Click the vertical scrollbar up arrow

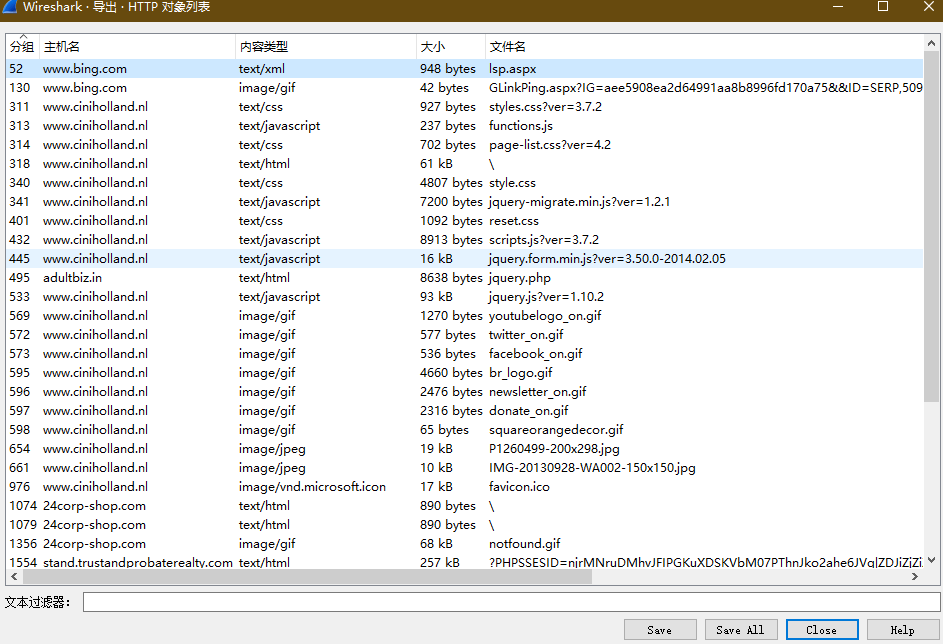931,43
